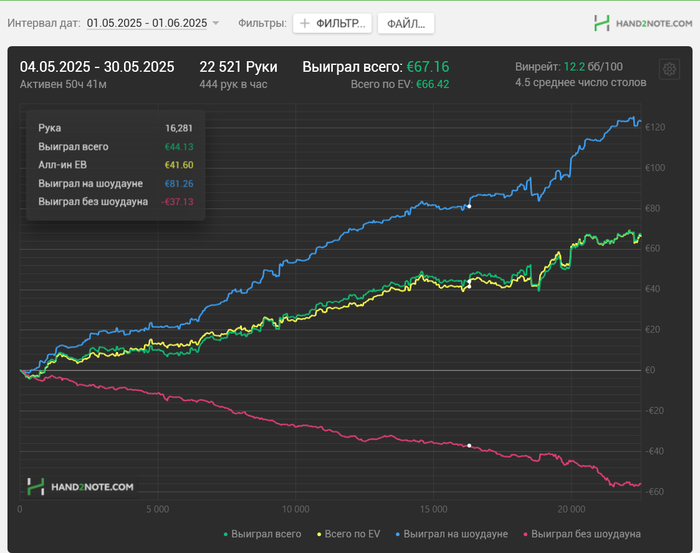
Task: Toggle the Выиграл на шоудауне legend series
Action: point(452,534)
